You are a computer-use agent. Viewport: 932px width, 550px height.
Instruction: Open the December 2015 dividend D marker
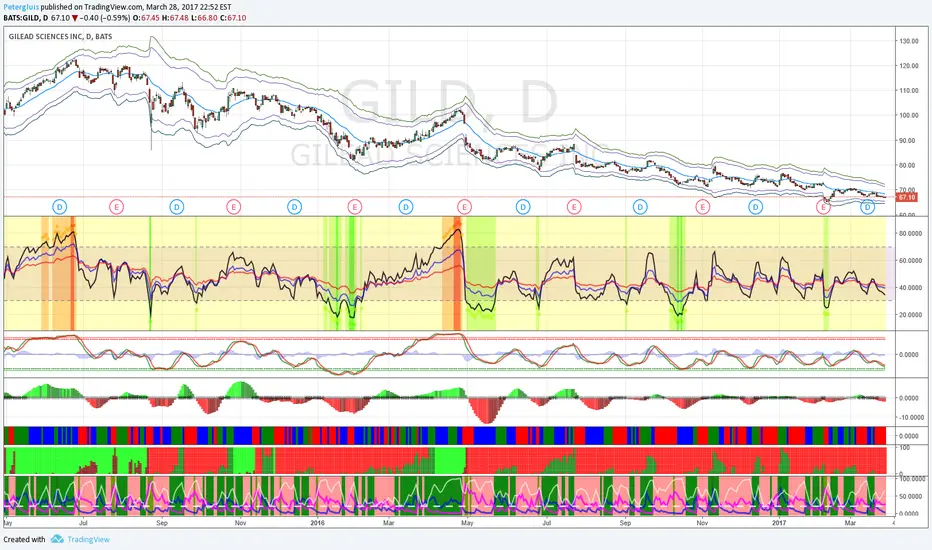coord(294,207)
